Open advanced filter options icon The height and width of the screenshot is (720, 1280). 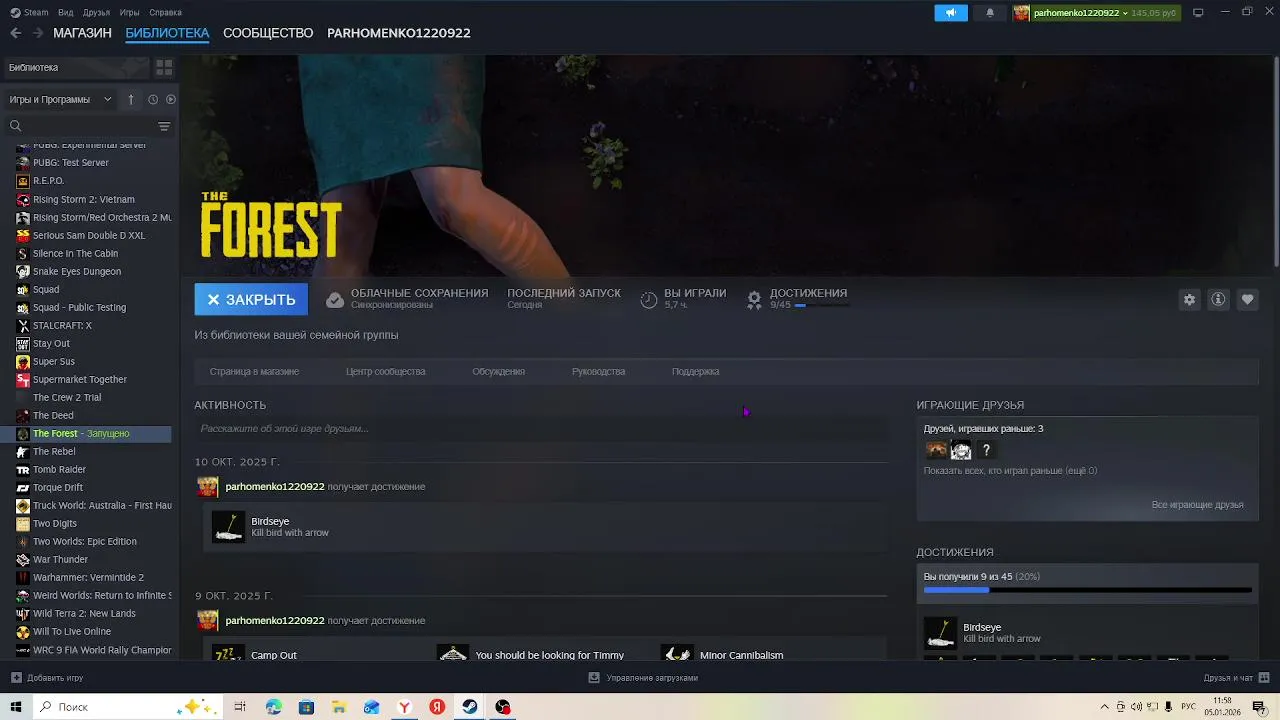click(164, 126)
